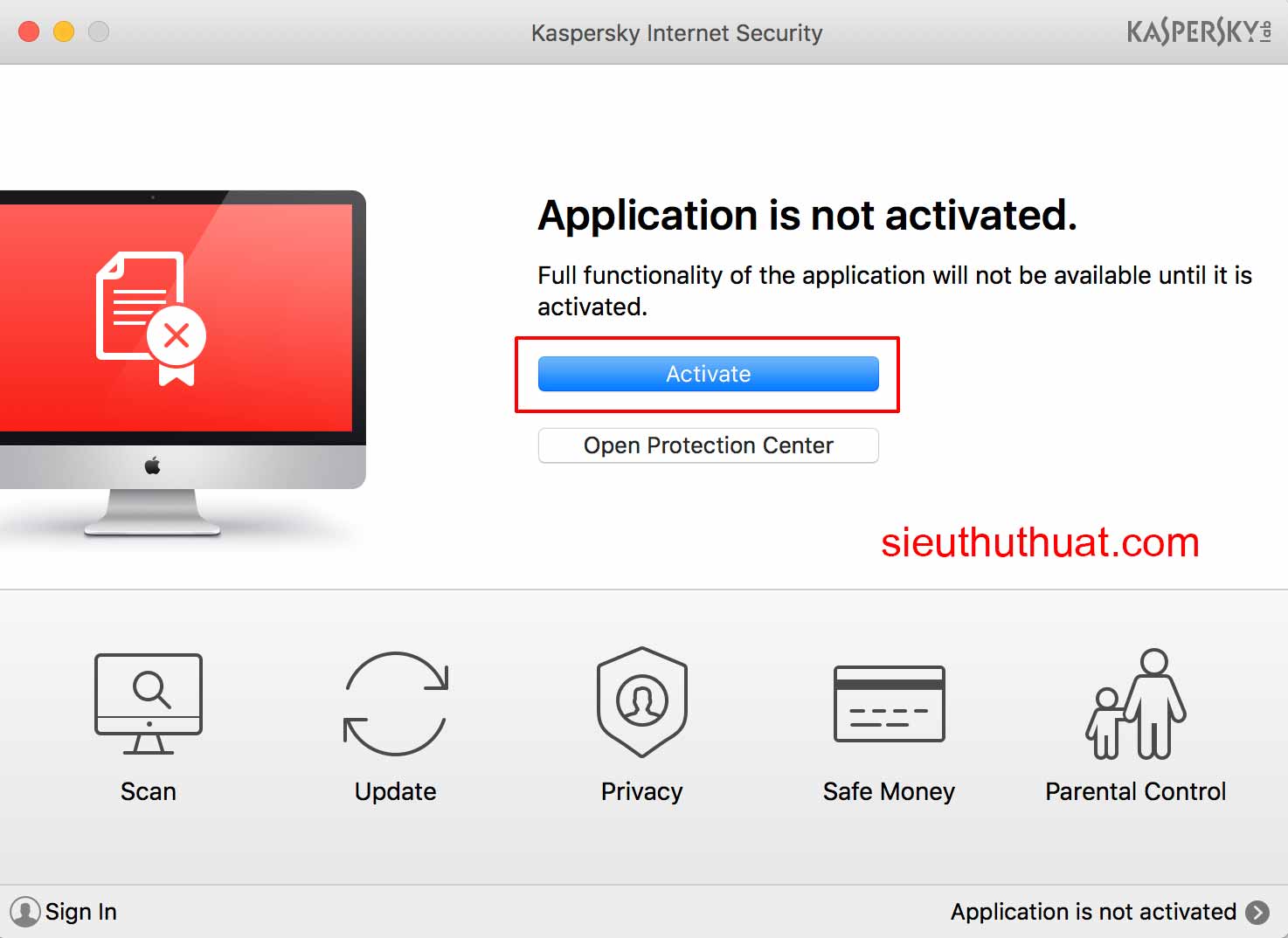This screenshot has height=938, width=1288.
Task: Click the yellow minimize window button
Action: point(64,32)
